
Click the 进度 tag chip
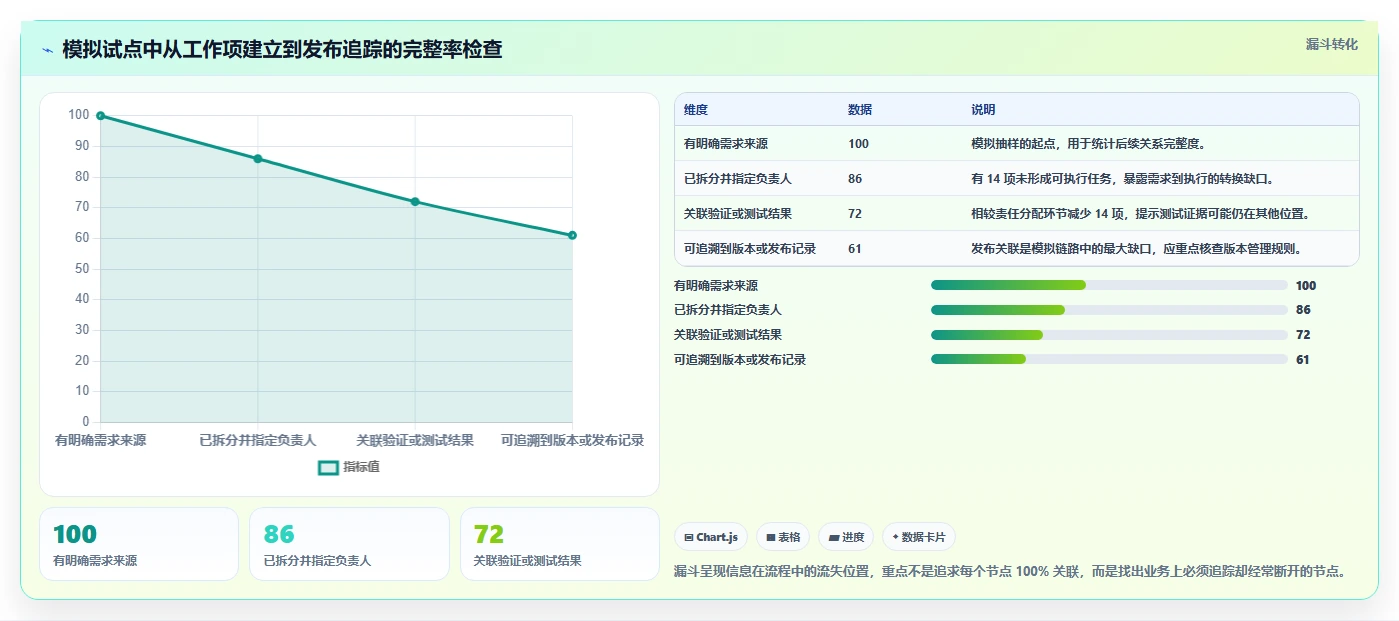(846, 537)
